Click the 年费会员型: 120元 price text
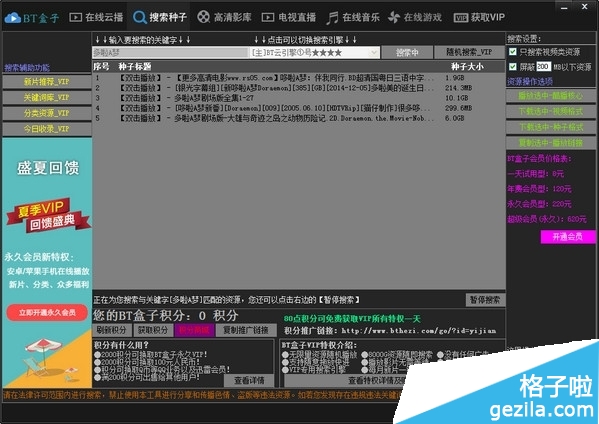This screenshot has height=424, width=599. pyautogui.click(x=539, y=189)
